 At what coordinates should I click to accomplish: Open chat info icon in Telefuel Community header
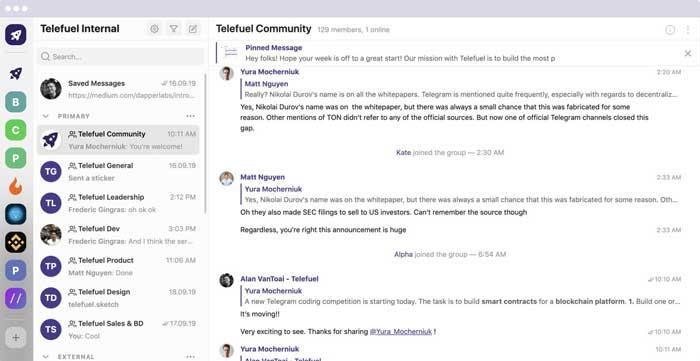click(670, 29)
